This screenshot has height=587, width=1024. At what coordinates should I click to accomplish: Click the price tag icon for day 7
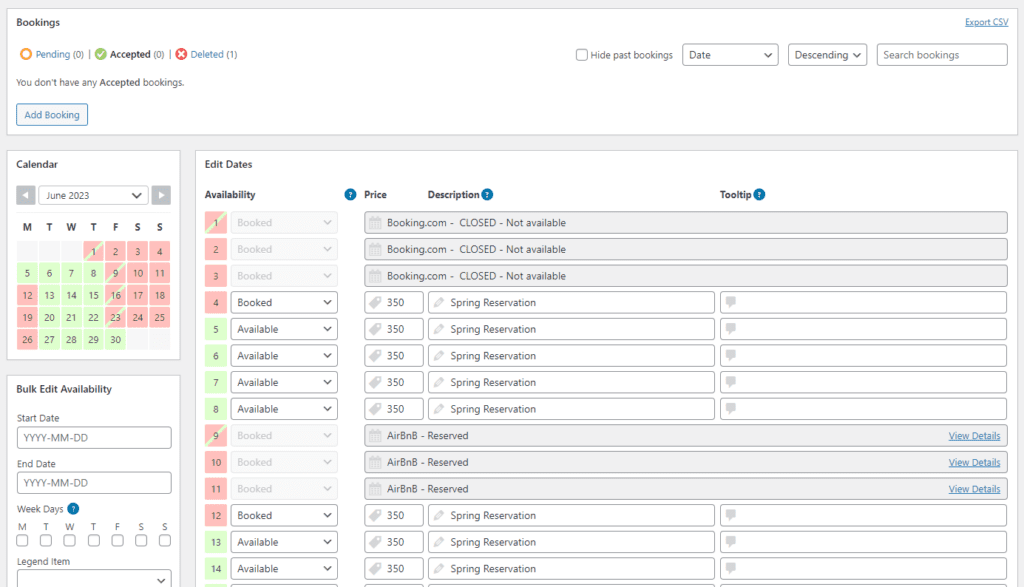pos(375,382)
